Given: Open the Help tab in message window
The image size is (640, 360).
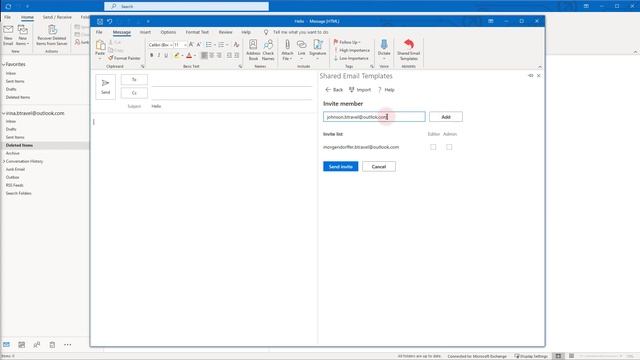Looking at the screenshot, I should pyautogui.click(x=246, y=32).
